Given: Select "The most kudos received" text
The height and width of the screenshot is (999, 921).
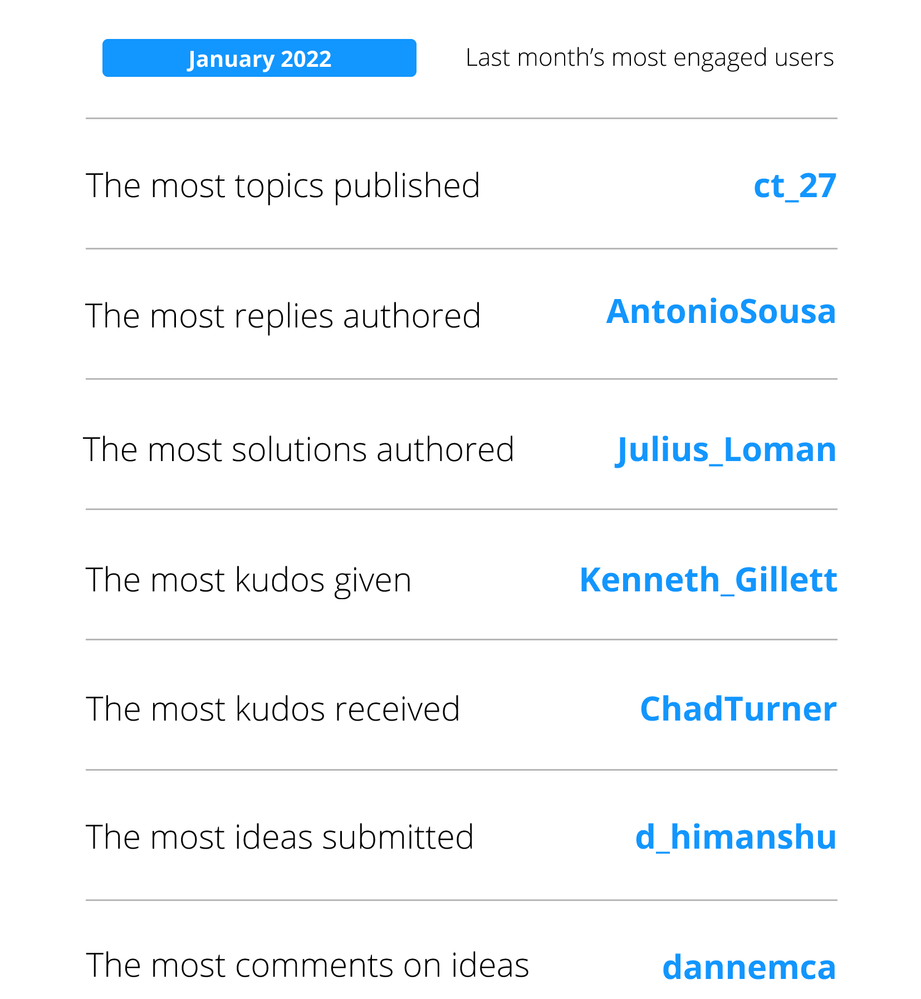Looking at the screenshot, I should click(x=273, y=709).
